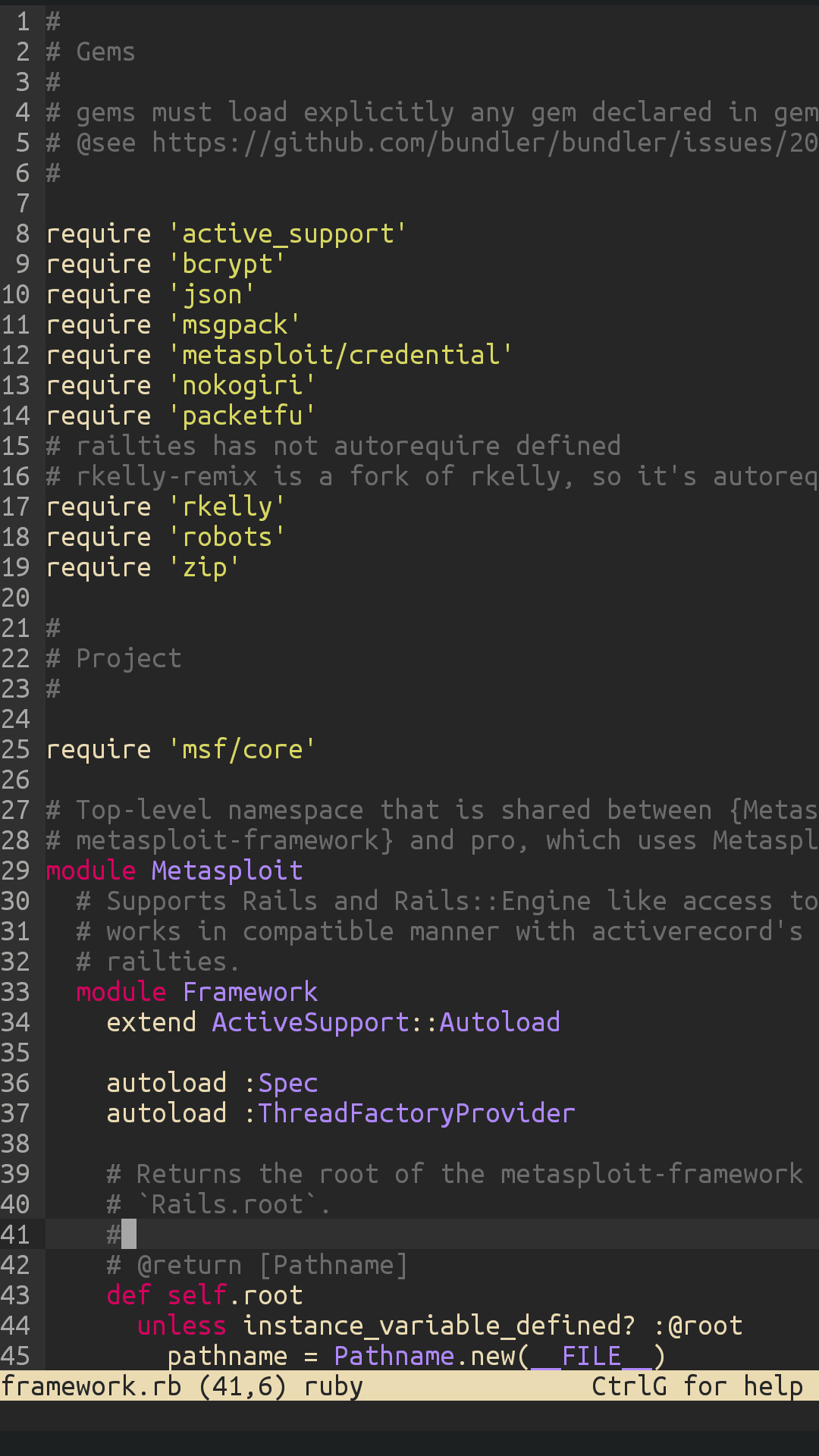Click the '# Project' comment heading
This screenshot has width=819, height=1456.
coord(114,658)
